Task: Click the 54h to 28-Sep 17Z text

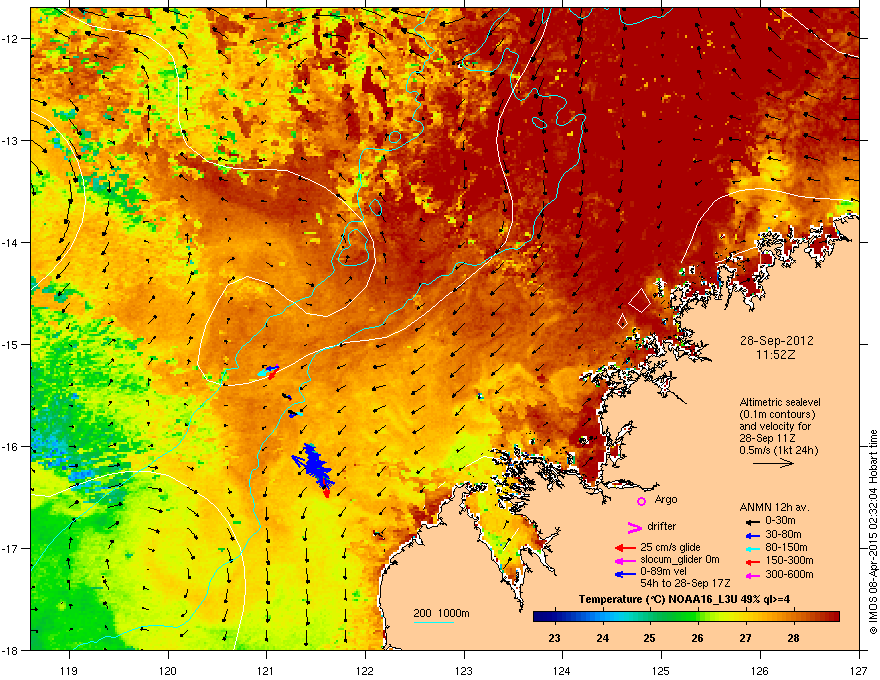Action: pyautogui.click(x=685, y=583)
